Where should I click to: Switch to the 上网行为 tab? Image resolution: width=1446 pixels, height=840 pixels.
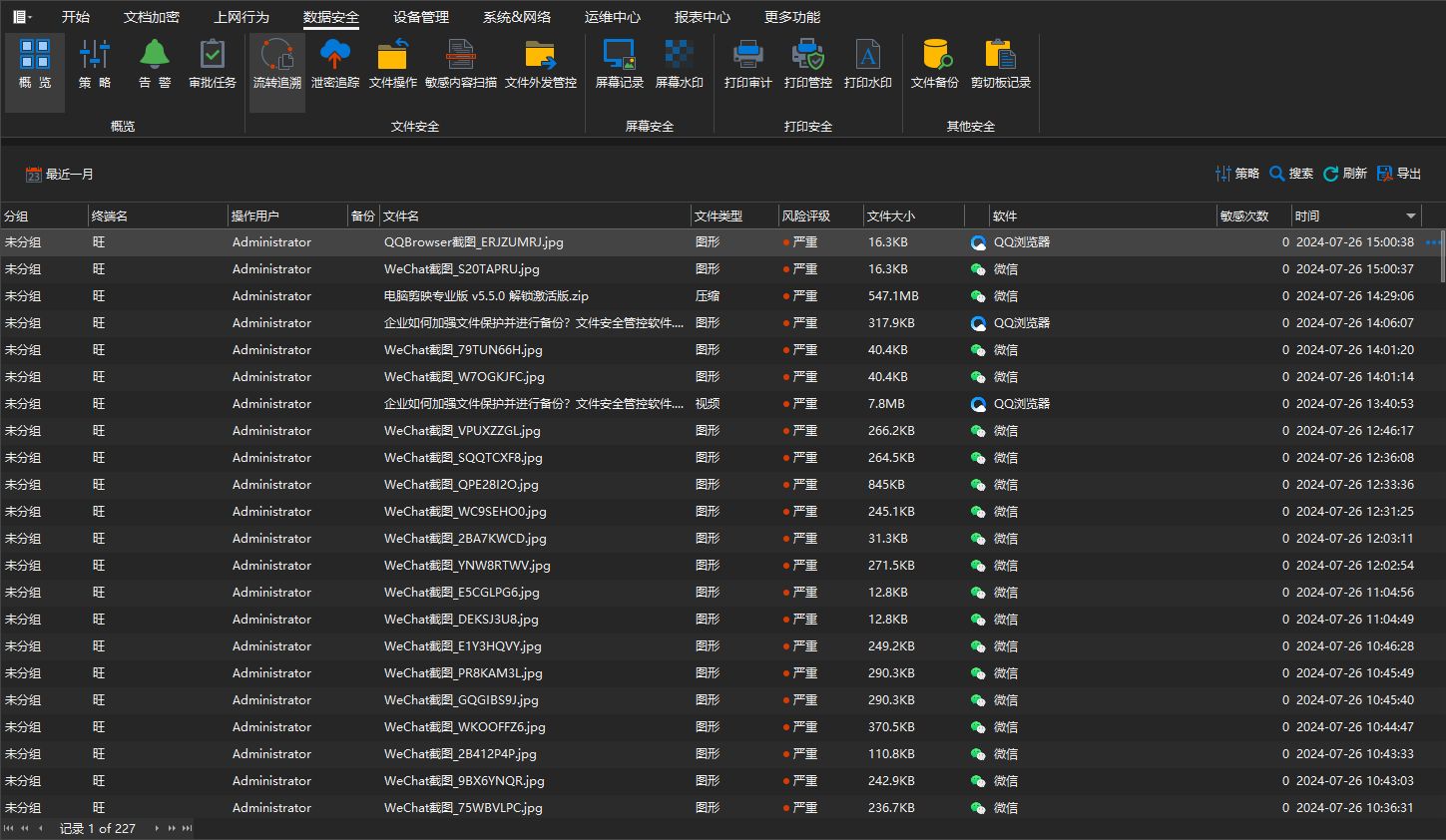point(241,17)
